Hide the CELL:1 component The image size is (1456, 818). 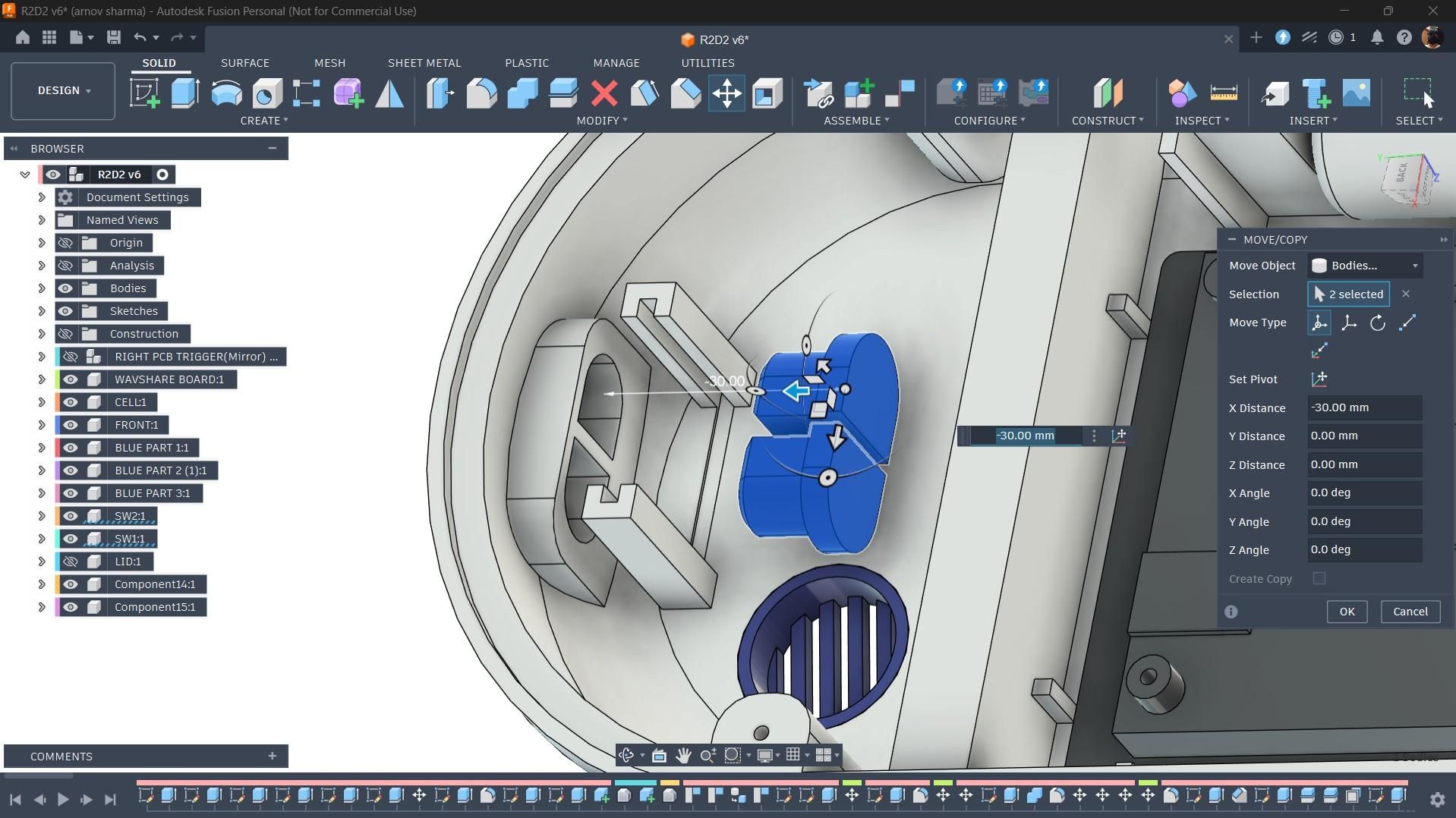tap(71, 402)
